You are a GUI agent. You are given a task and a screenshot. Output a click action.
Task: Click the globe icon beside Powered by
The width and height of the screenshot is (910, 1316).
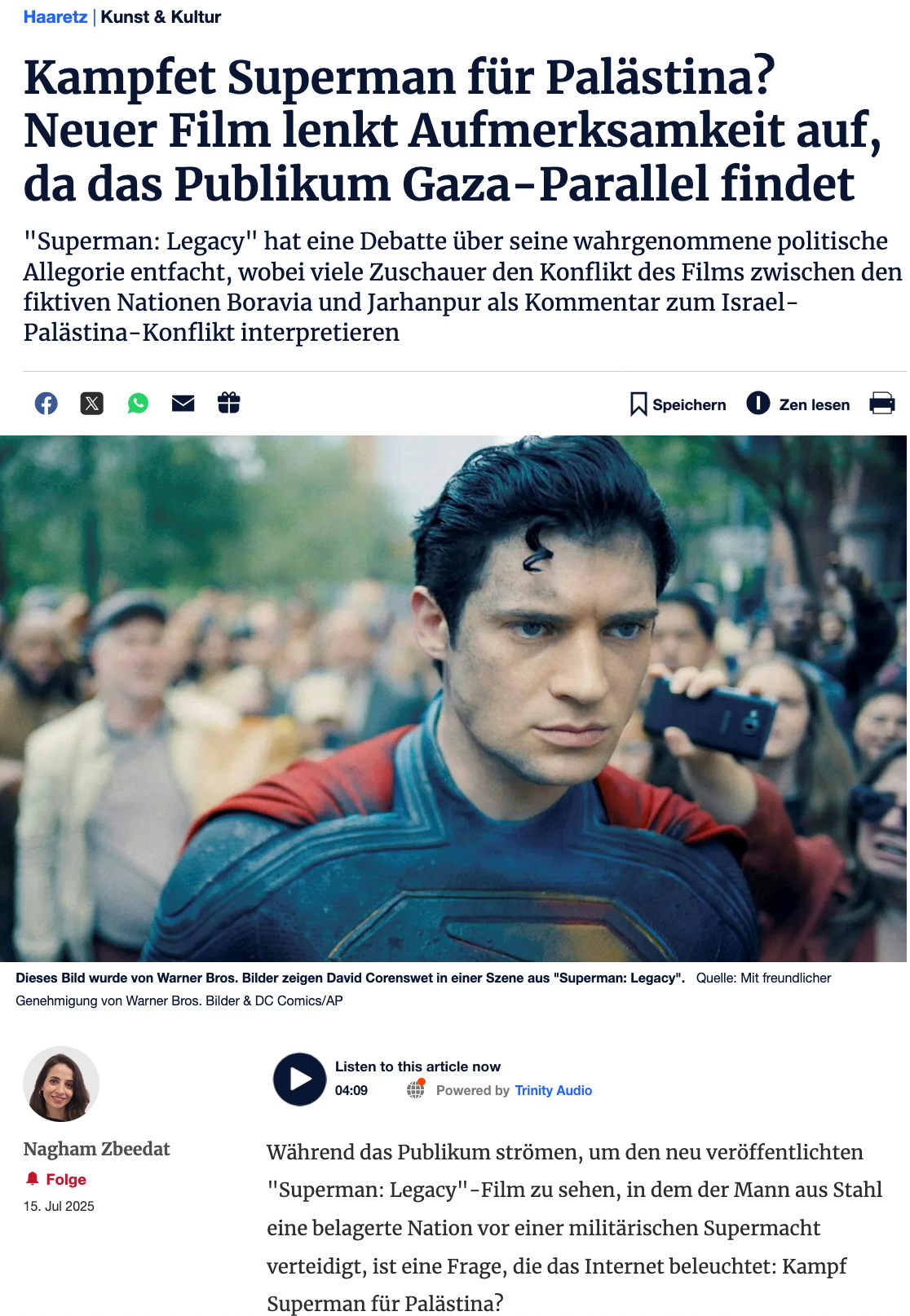click(416, 1089)
